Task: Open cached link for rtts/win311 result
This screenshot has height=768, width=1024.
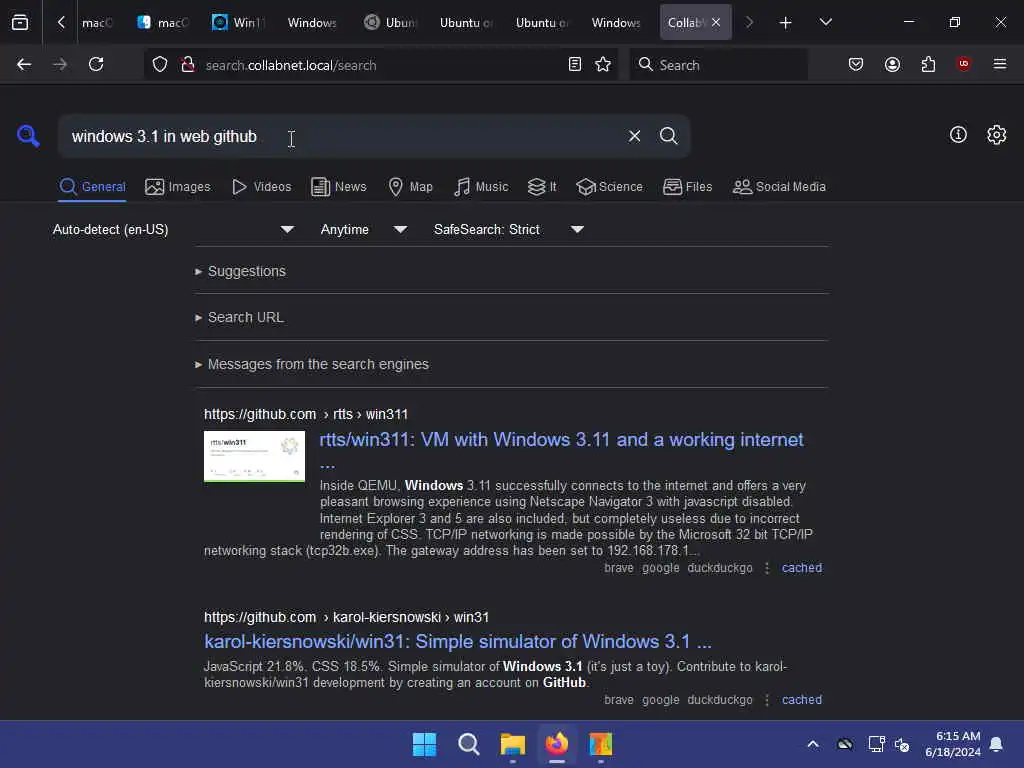Action: click(801, 568)
